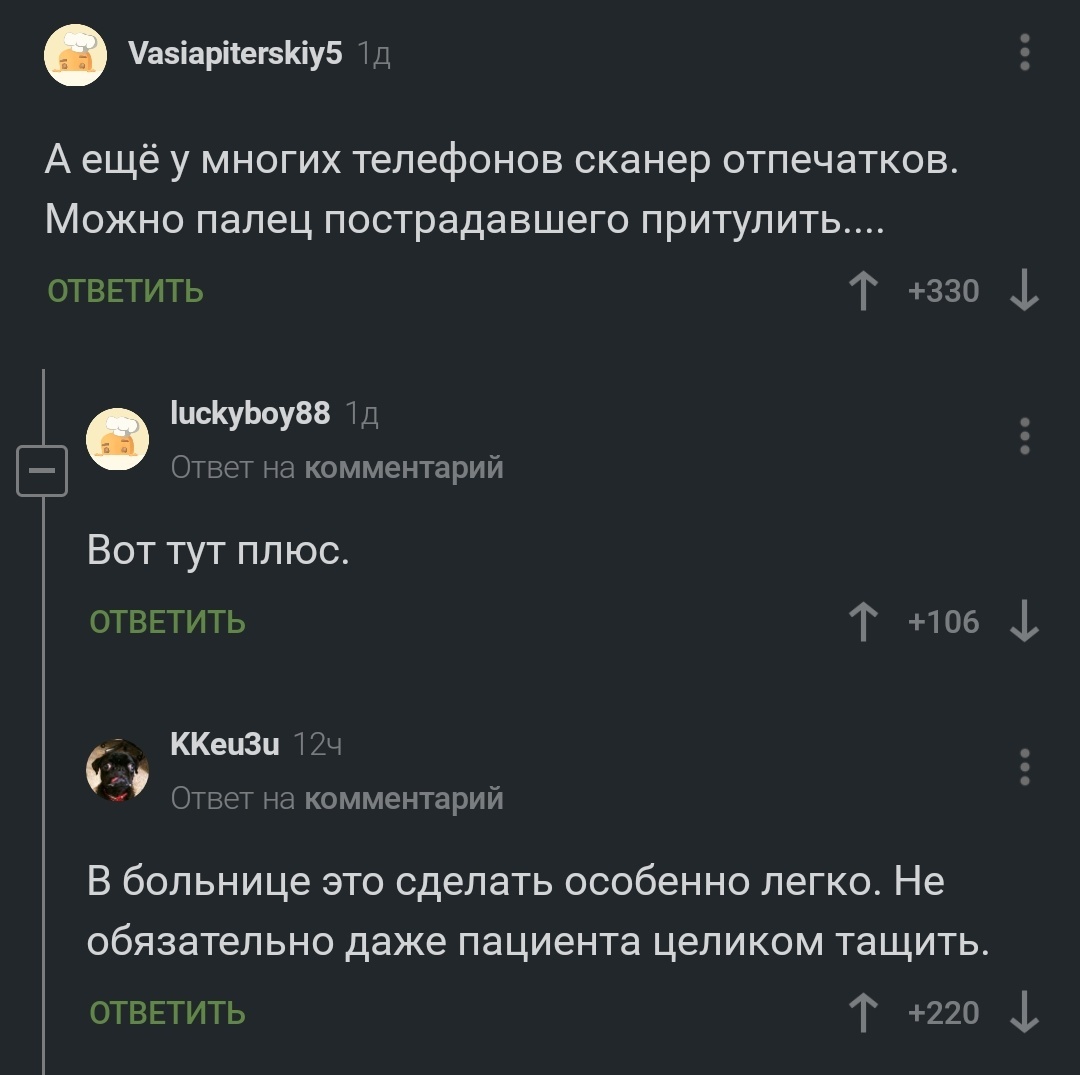The height and width of the screenshot is (1075, 1080).
Task: Downvote Vasiapiterskiy5's comment
Action: pyautogui.click(x=1024, y=292)
